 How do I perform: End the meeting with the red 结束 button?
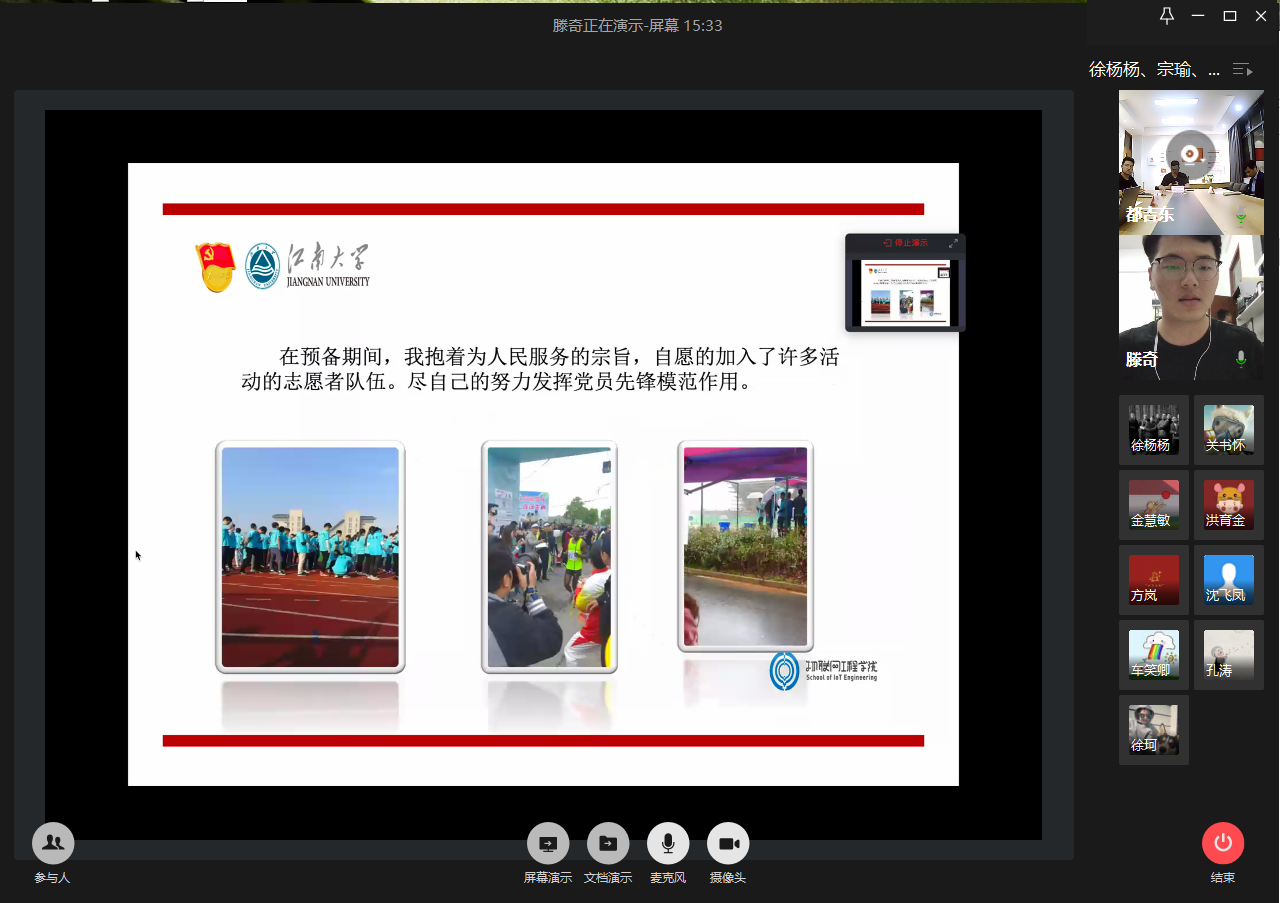1222,843
